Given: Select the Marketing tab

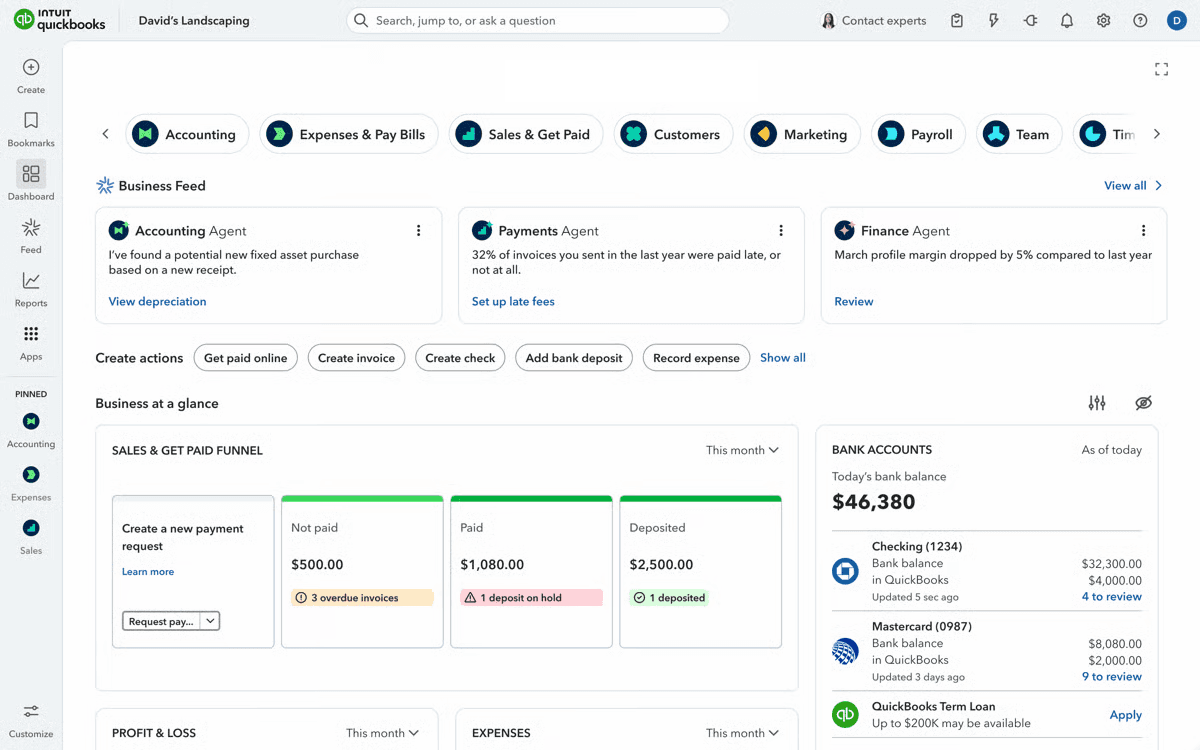Looking at the screenshot, I should pos(802,134).
